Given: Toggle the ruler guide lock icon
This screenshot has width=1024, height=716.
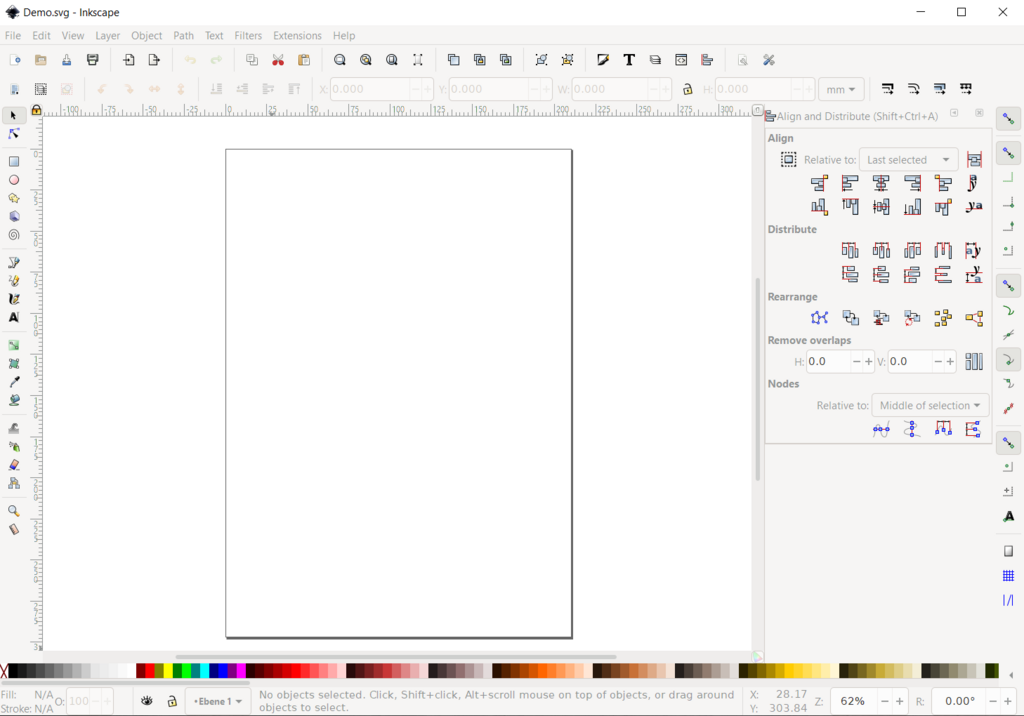Looking at the screenshot, I should coord(37,110).
